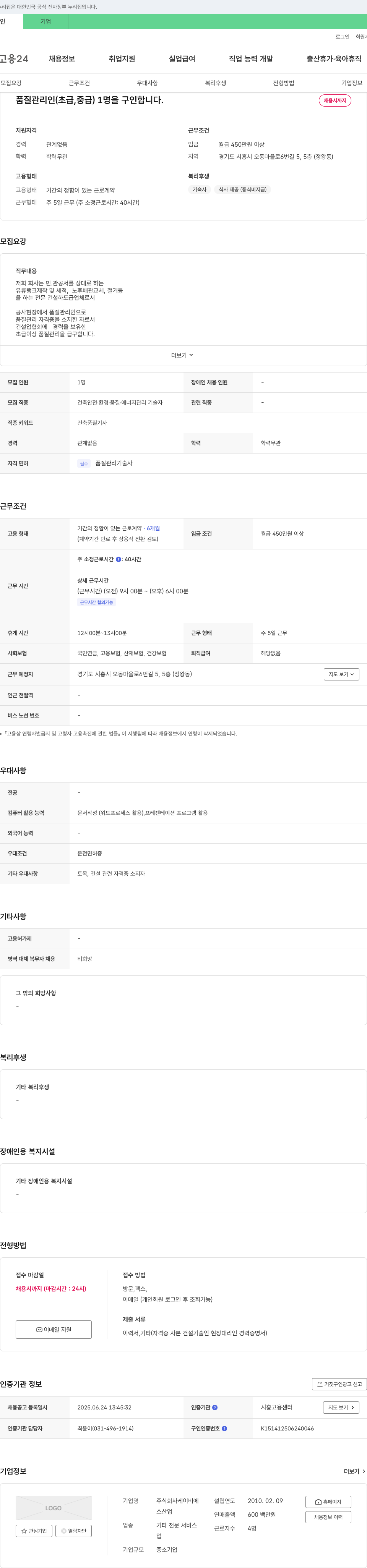Screen dimensions: 367x1568
Task: Jump to 근무조건 section tab
Action: pos(79,83)
